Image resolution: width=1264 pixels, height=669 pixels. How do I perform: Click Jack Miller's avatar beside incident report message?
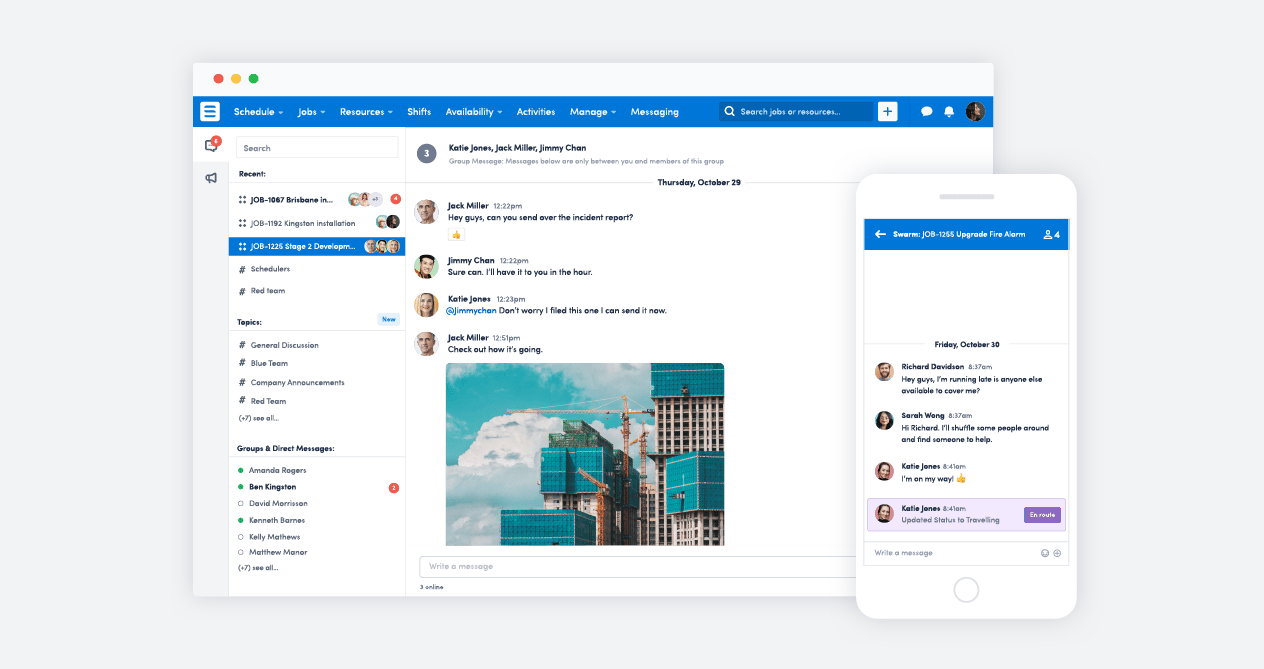click(427, 211)
